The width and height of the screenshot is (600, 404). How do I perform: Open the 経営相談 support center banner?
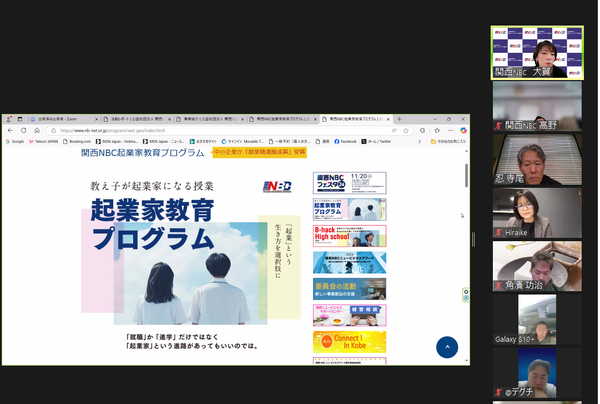350,315
